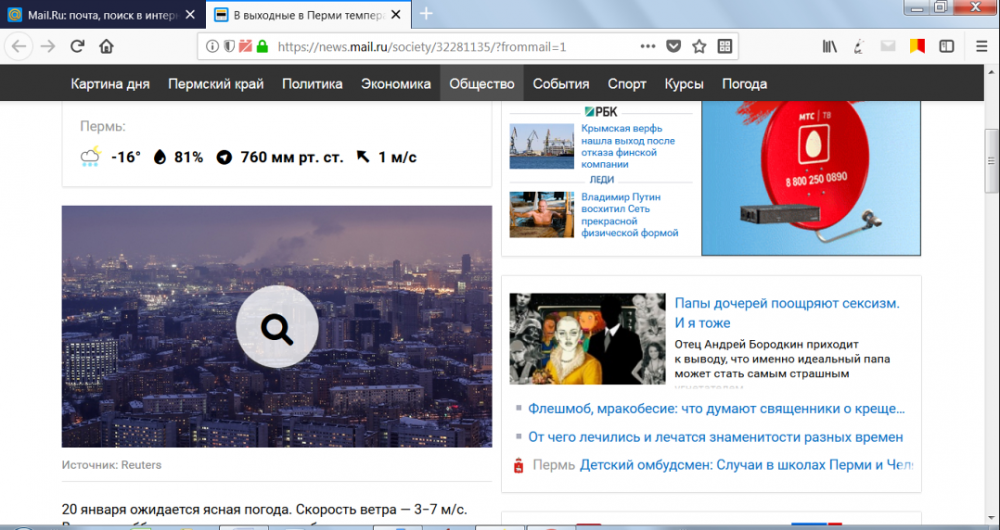Reload the page with the refresh icon
This screenshot has height=530, width=1000.
(77, 46)
